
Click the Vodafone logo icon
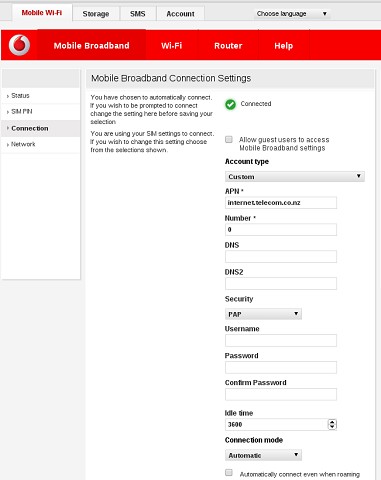pos(19,45)
